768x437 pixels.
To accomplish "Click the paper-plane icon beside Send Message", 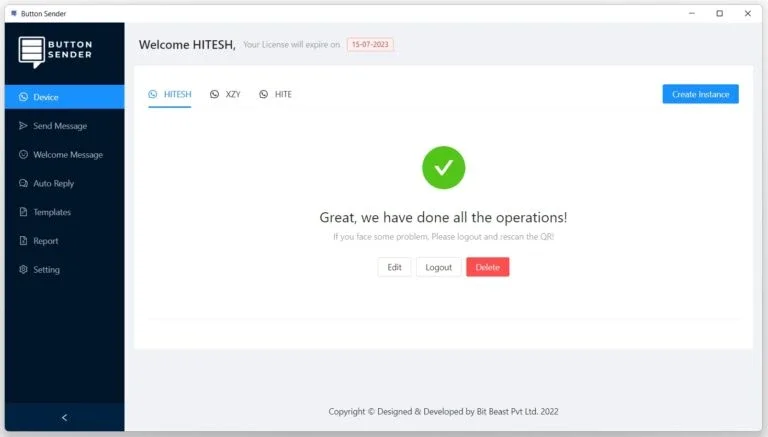I will 23,125.
